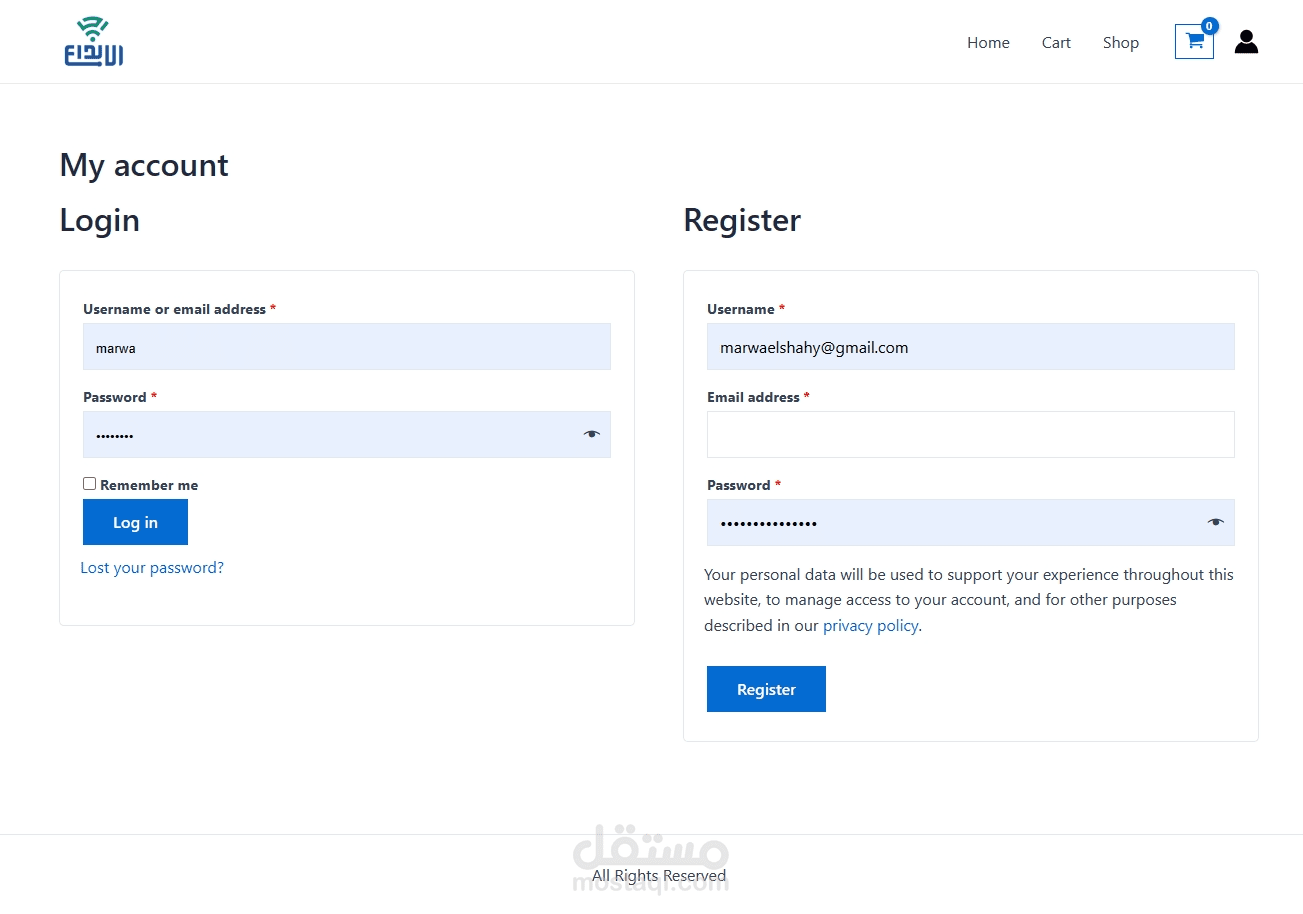
Task: Click the blue Register button
Action: [766, 689]
